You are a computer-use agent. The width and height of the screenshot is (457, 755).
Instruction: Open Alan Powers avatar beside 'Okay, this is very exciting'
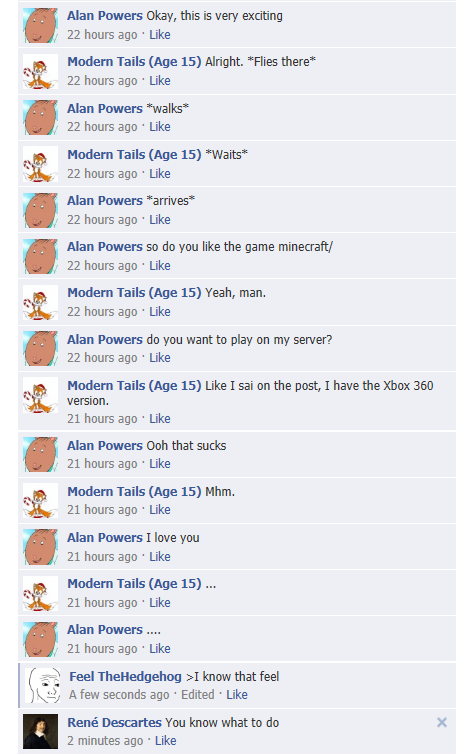40,25
